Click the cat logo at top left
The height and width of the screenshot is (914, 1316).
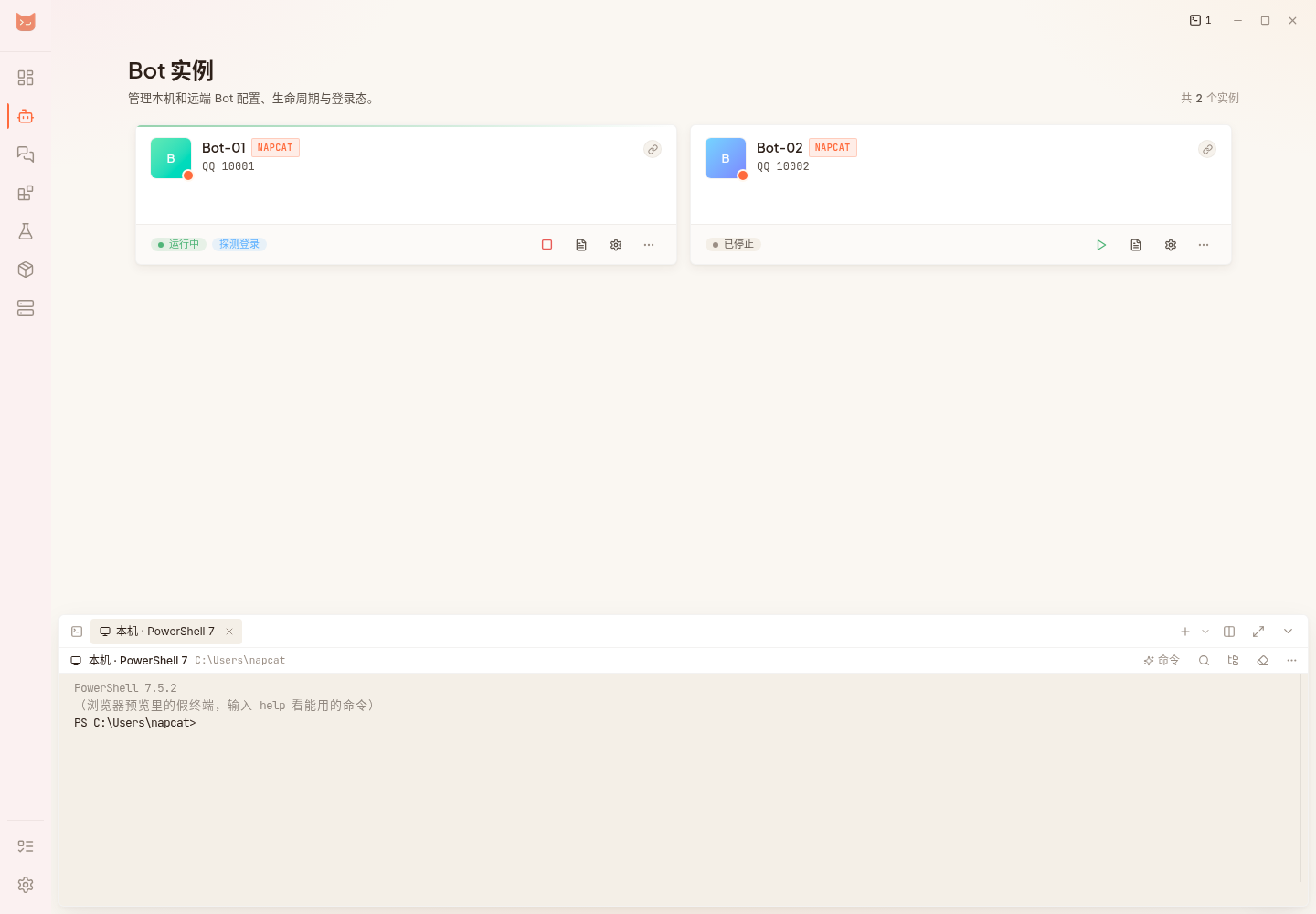click(26, 21)
